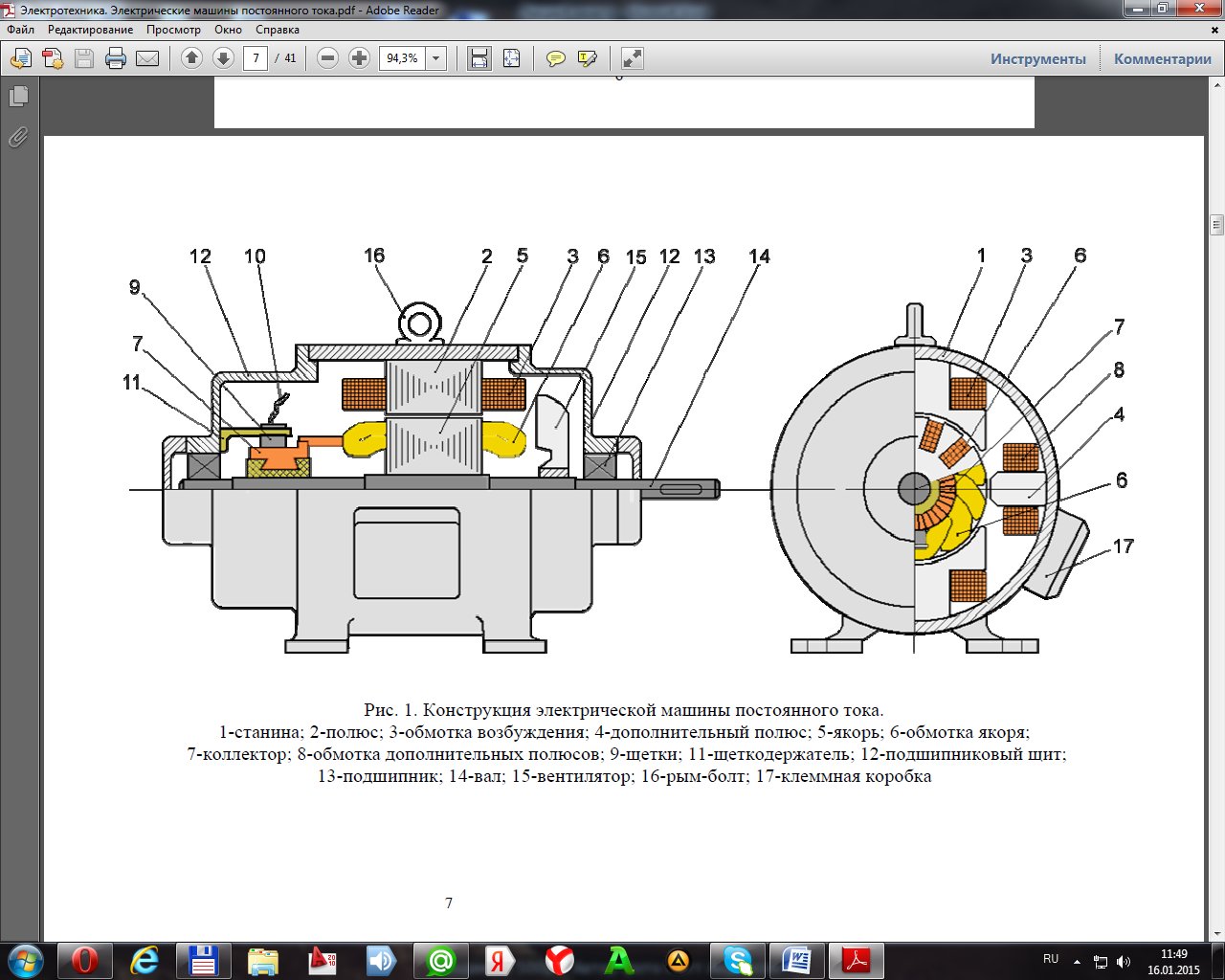The width and height of the screenshot is (1225, 980).
Task: Toggle fit-width scrolling mode
Action: [x=479, y=58]
